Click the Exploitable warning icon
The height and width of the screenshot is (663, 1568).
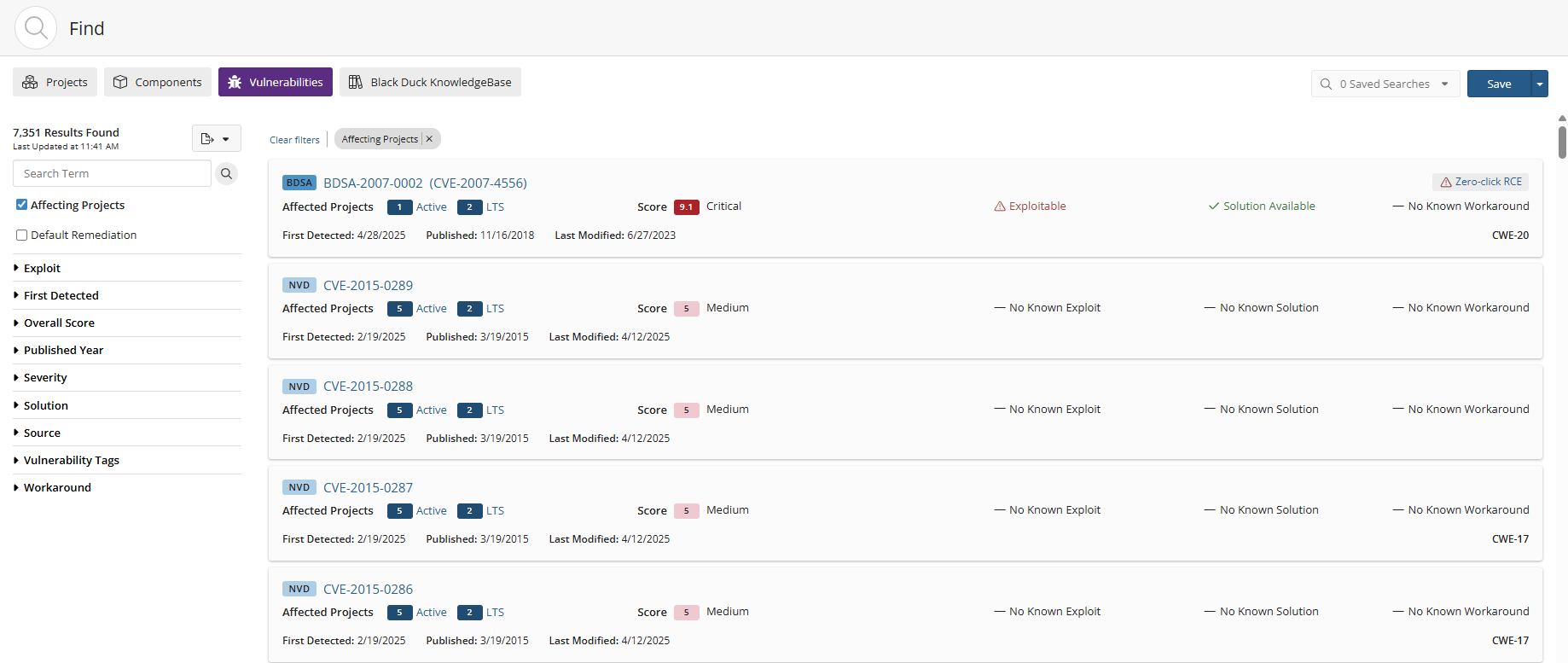tap(1000, 206)
